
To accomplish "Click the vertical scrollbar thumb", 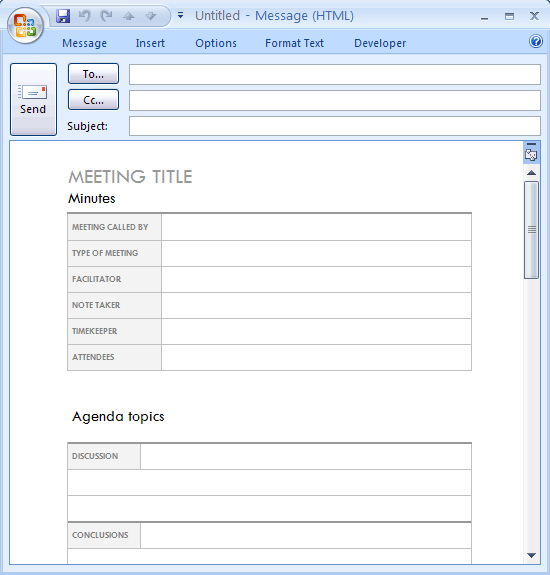I will (531, 230).
